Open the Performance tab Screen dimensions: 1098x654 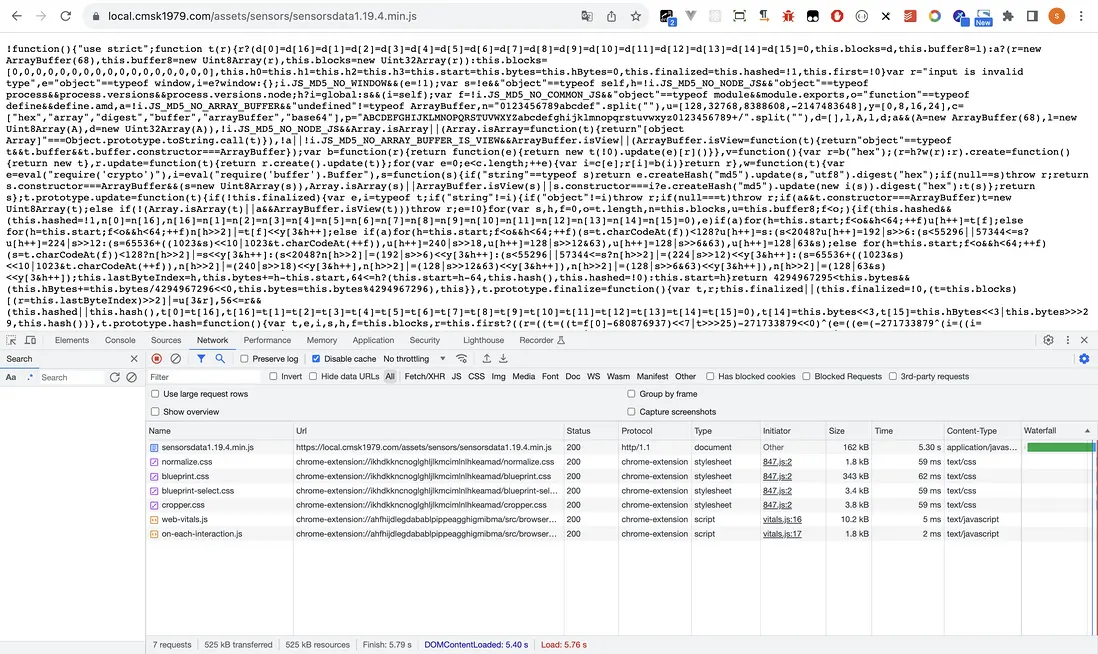coord(267,340)
